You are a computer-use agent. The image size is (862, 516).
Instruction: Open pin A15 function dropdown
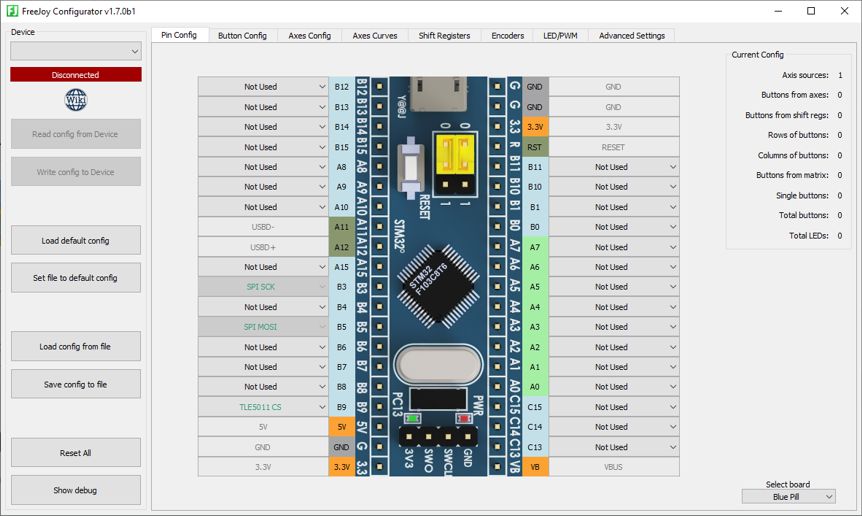(x=263, y=267)
